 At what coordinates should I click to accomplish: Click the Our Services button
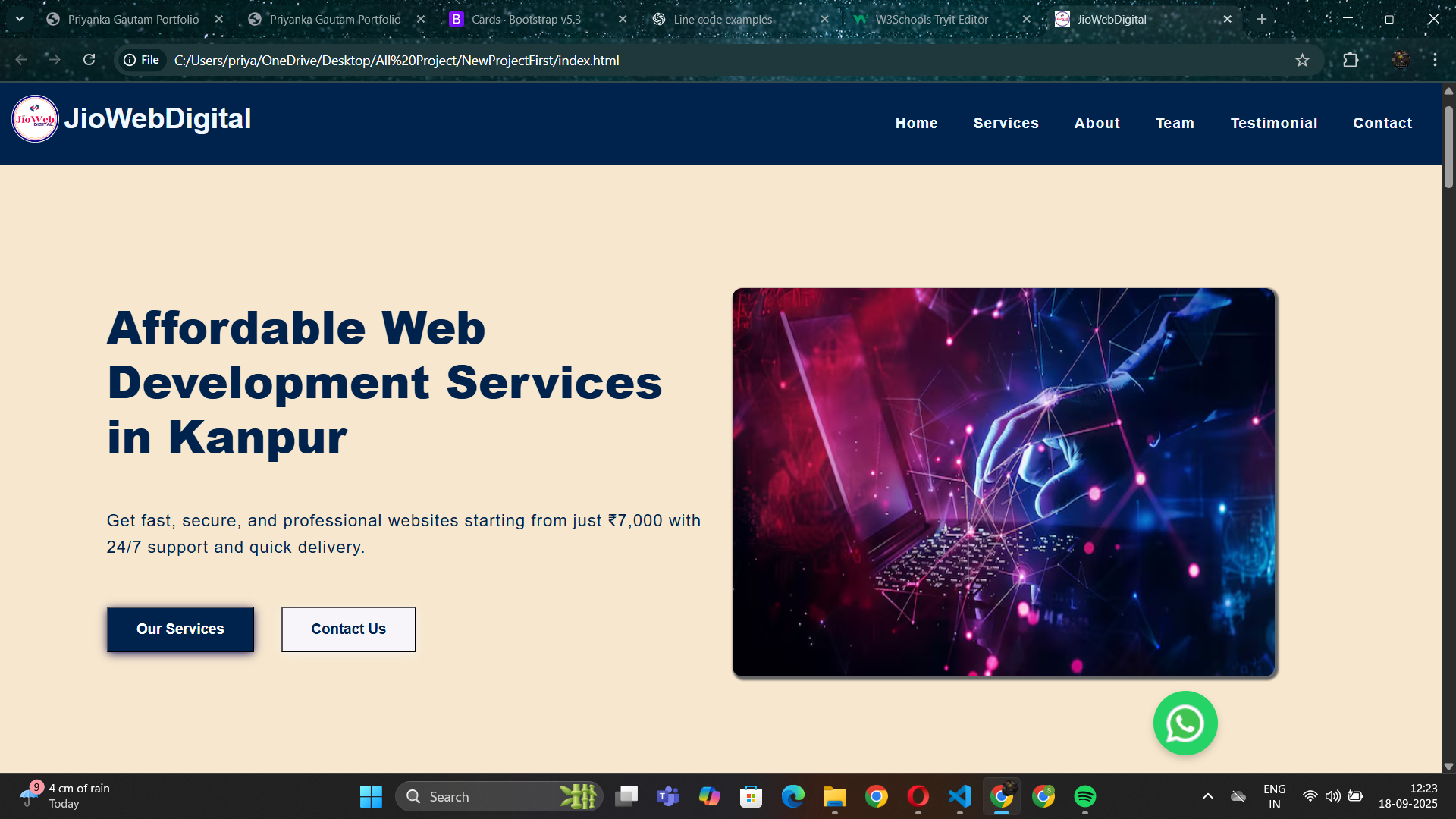(x=180, y=629)
